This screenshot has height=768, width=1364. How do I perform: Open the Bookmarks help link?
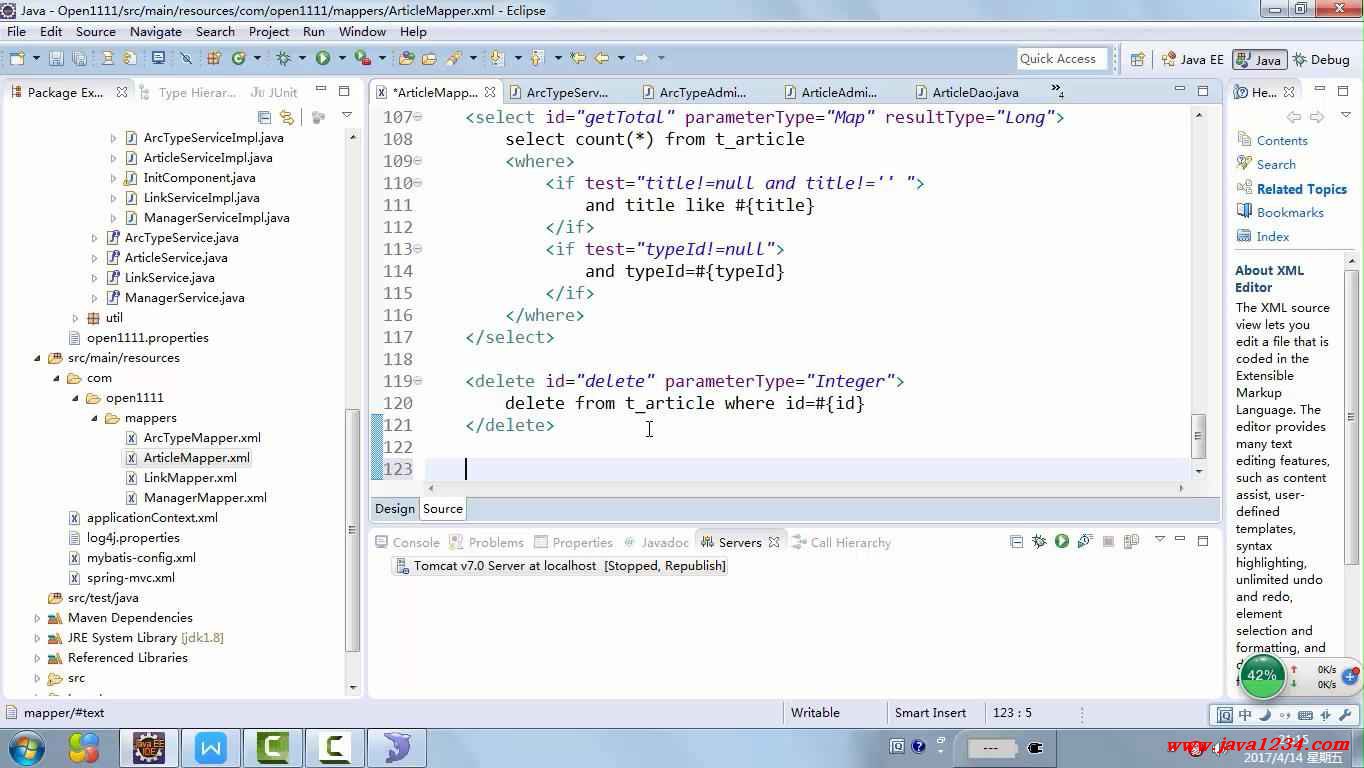1290,213
